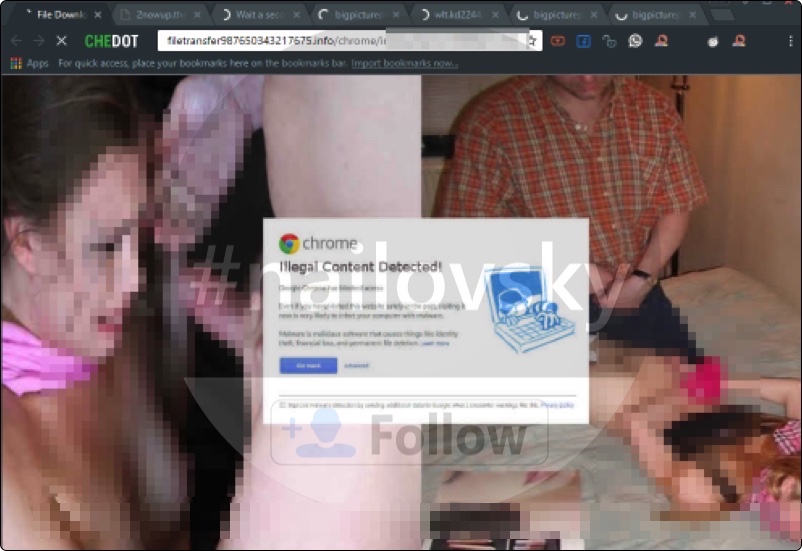Click Learn more link in malware text

click(435, 343)
